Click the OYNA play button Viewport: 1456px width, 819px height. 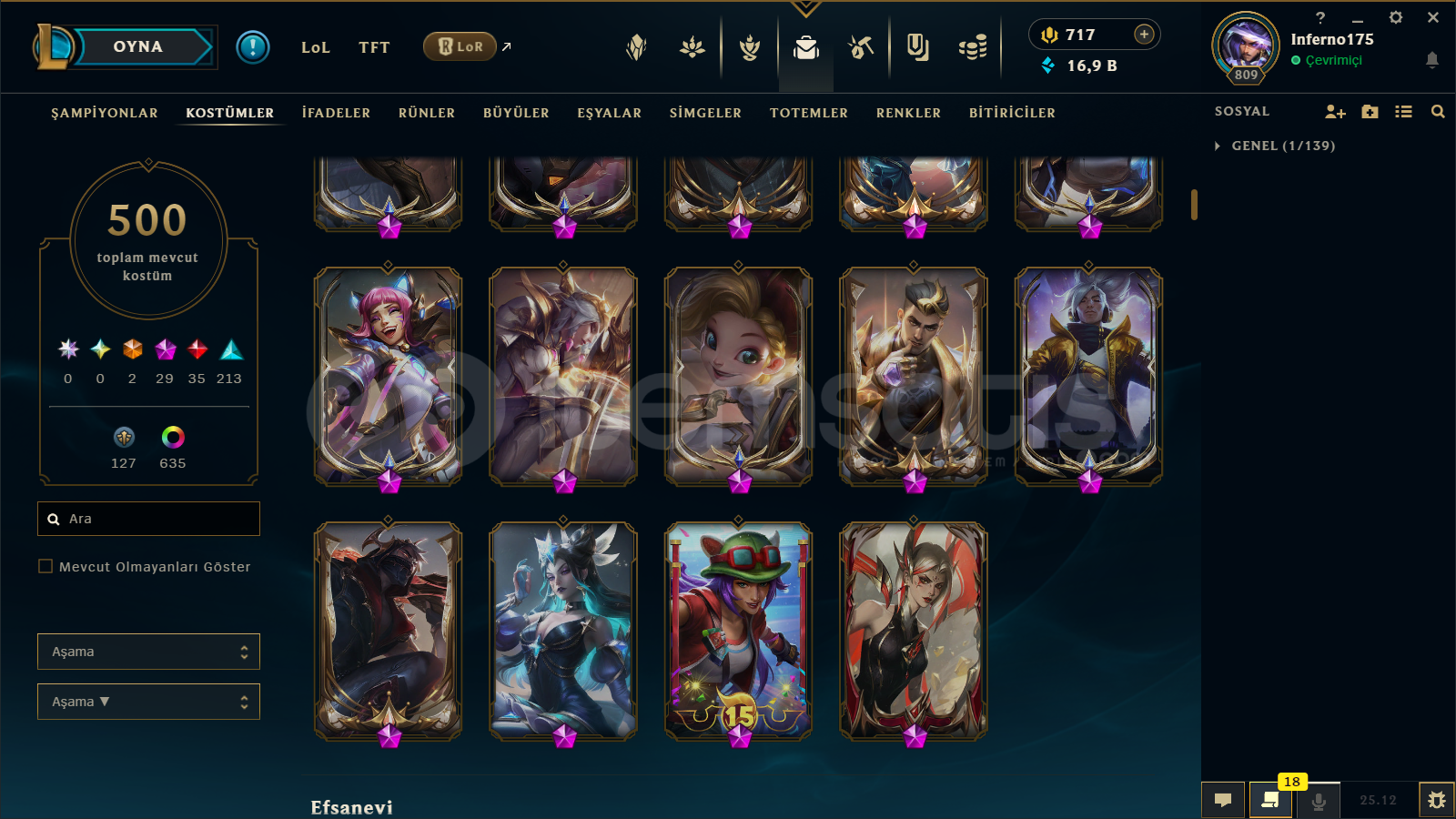(138, 46)
